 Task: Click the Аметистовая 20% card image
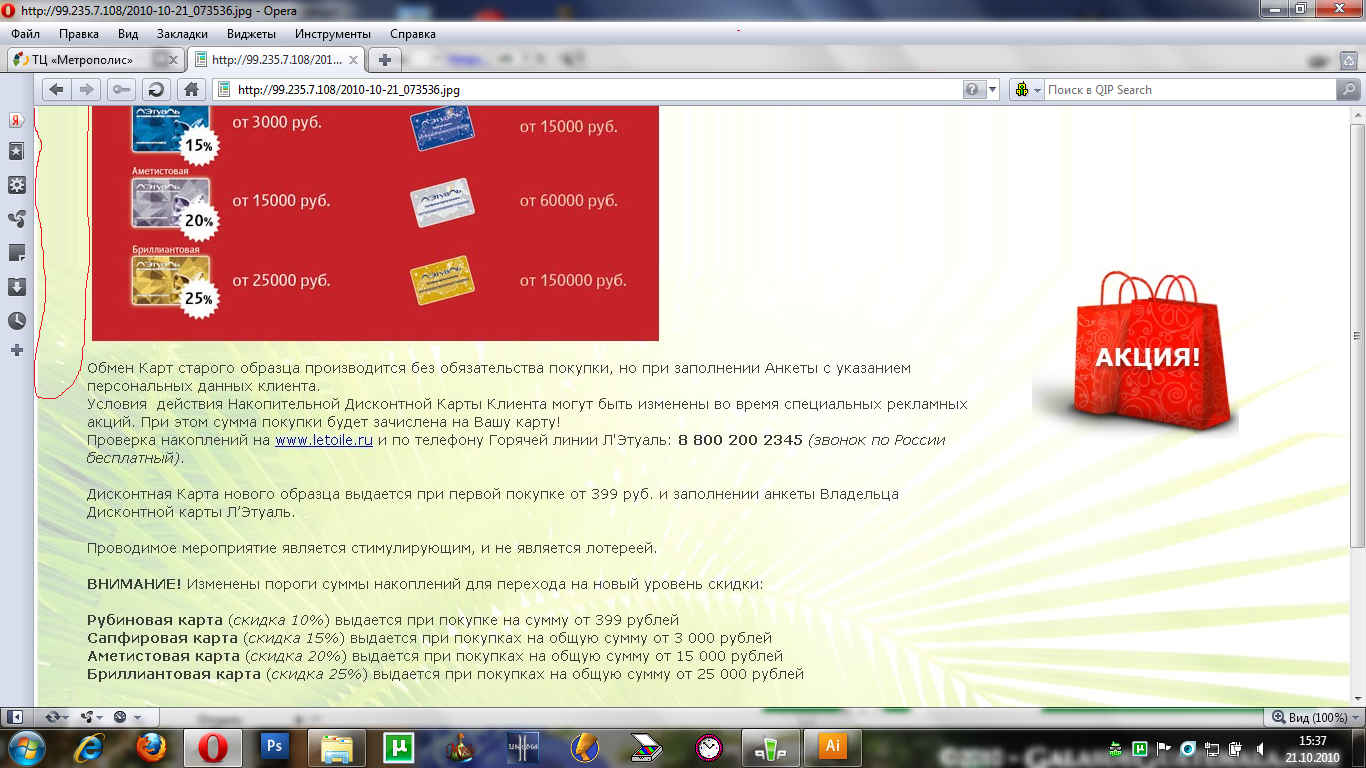click(x=170, y=203)
